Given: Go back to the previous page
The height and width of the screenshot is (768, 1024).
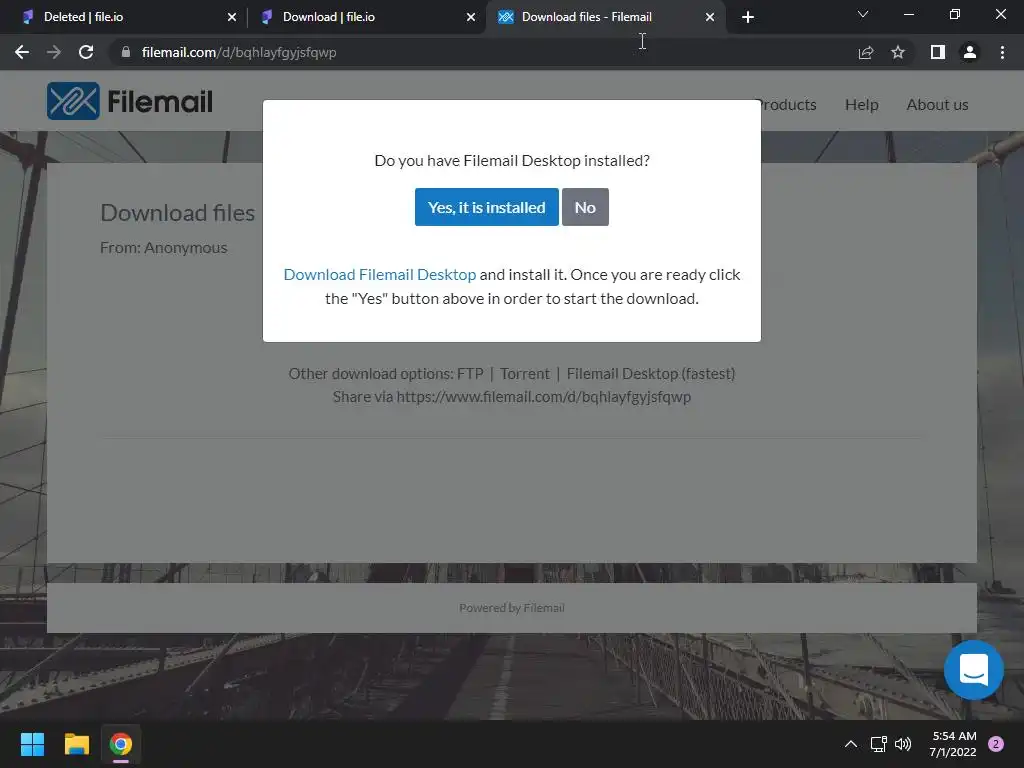Looking at the screenshot, I should [22, 52].
